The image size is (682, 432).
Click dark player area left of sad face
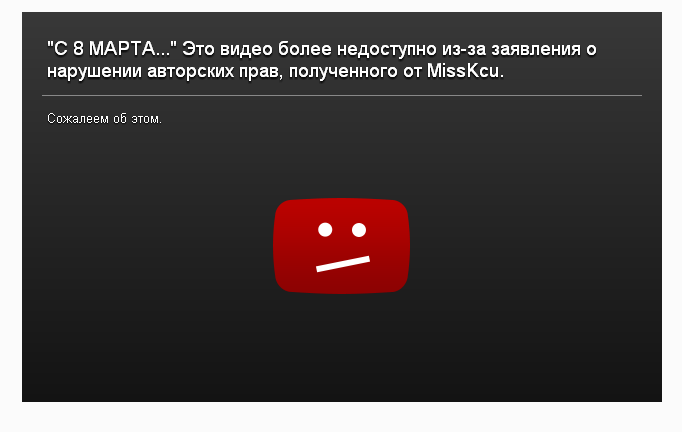pos(148,246)
